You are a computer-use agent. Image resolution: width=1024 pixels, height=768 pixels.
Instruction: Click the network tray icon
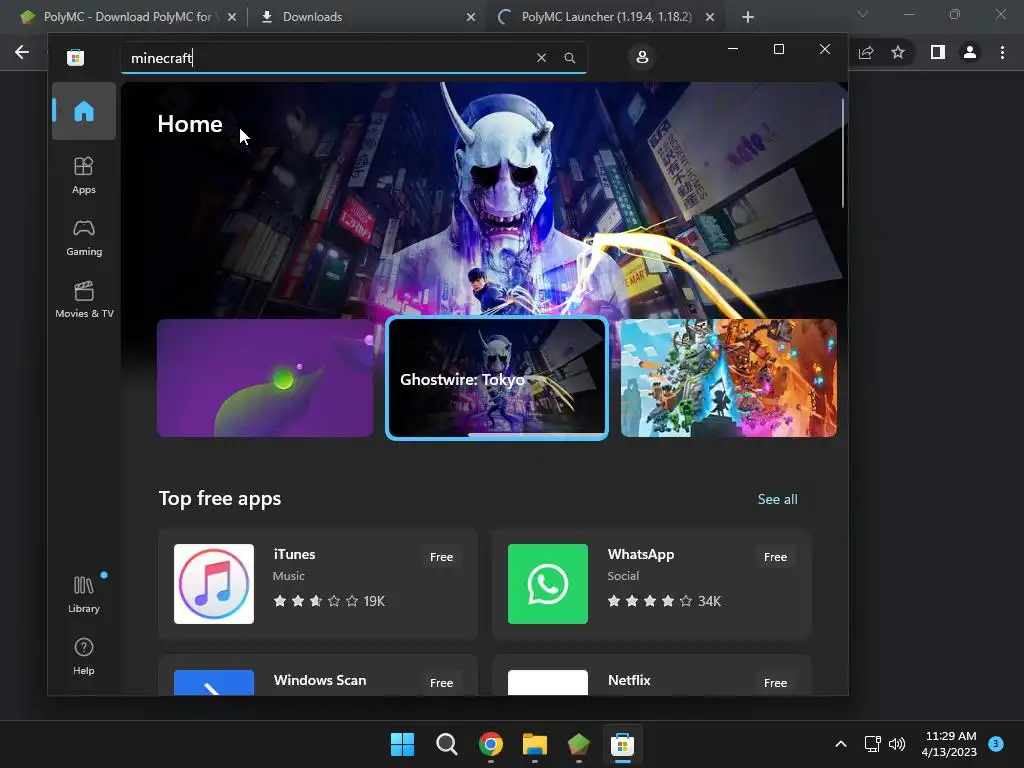pyautogui.click(x=872, y=744)
